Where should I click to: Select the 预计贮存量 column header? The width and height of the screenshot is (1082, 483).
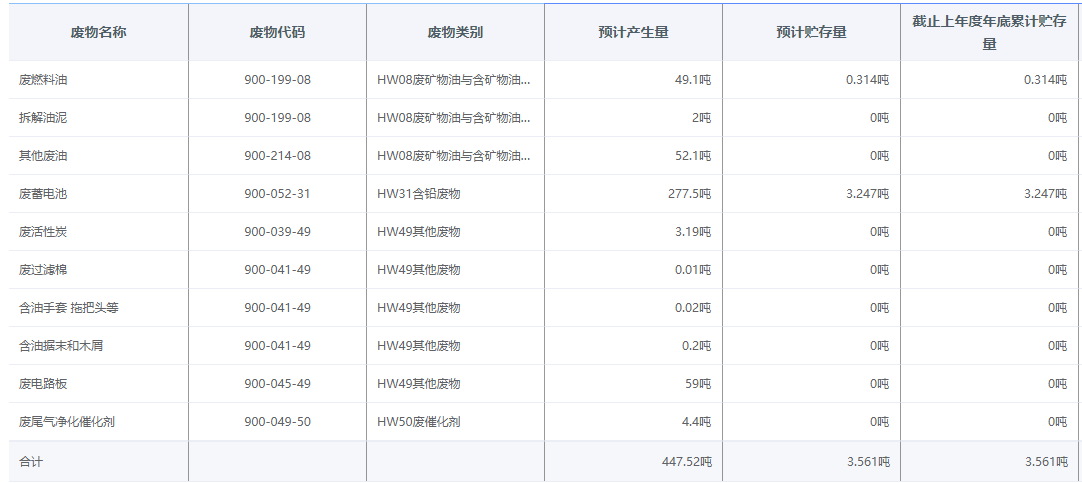coord(811,32)
